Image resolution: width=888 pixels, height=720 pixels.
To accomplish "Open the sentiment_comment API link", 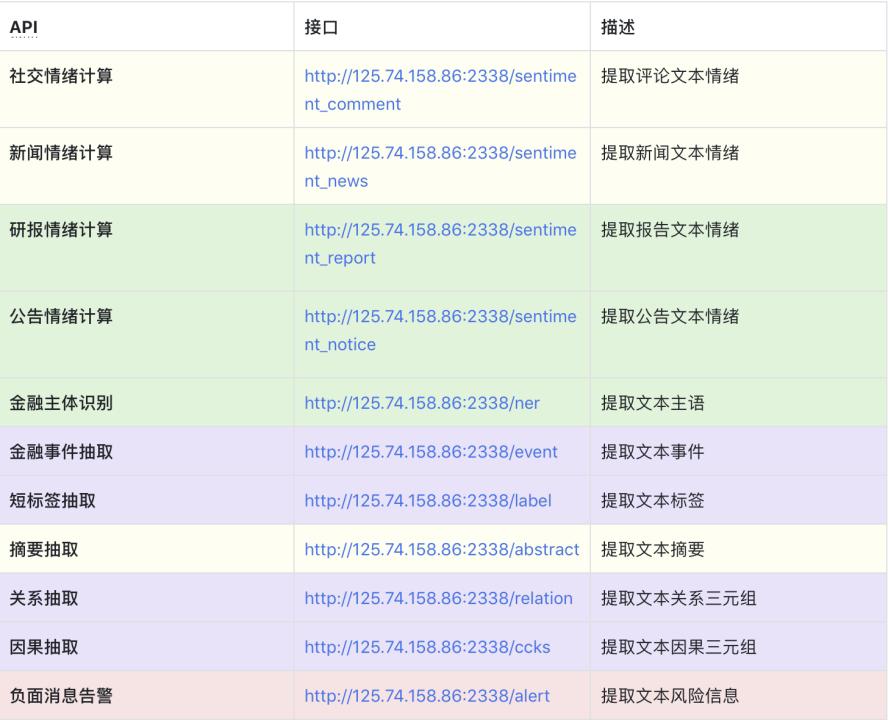I will tap(440, 77).
